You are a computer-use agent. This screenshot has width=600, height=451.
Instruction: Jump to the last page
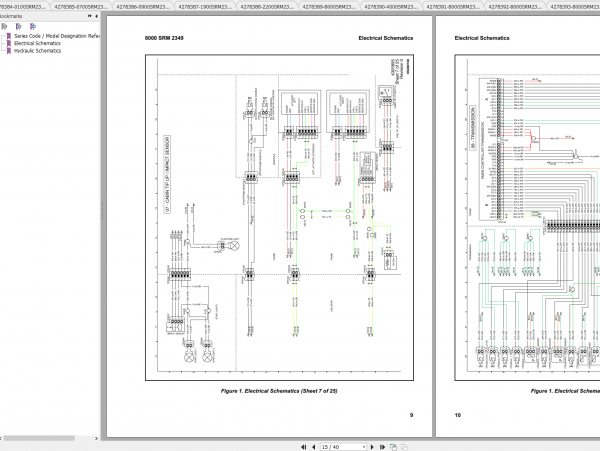point(382,447)
